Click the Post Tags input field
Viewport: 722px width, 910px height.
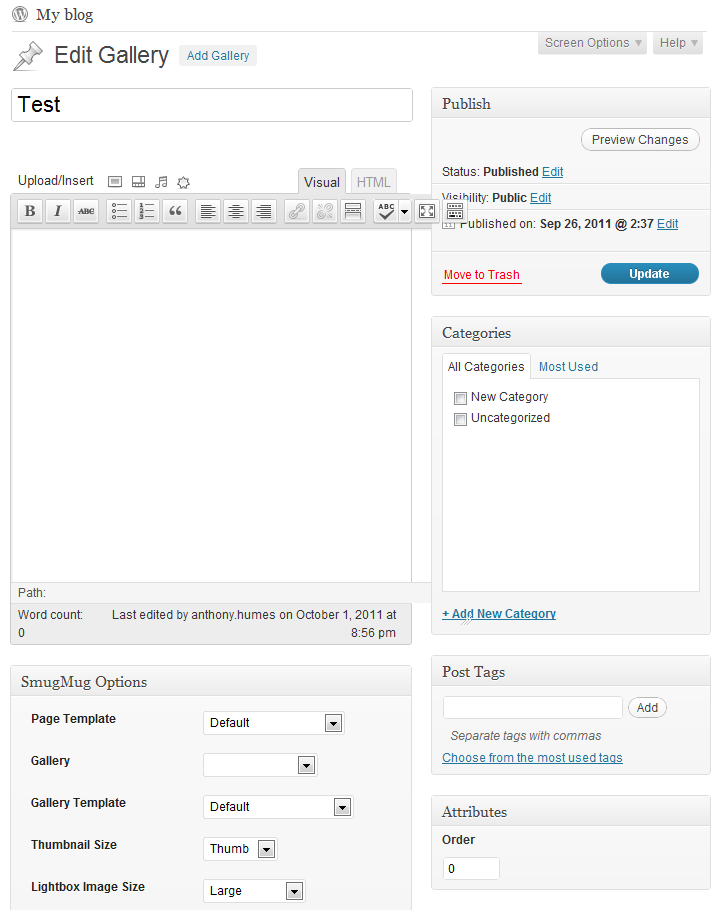(533, 707)
